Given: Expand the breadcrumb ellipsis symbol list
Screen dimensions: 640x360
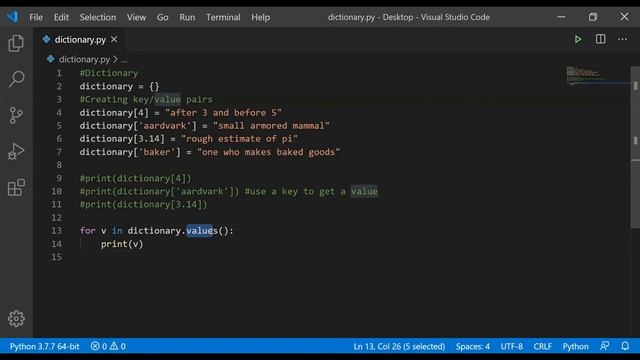Looking at the screenshot, I should click(124, 60).
